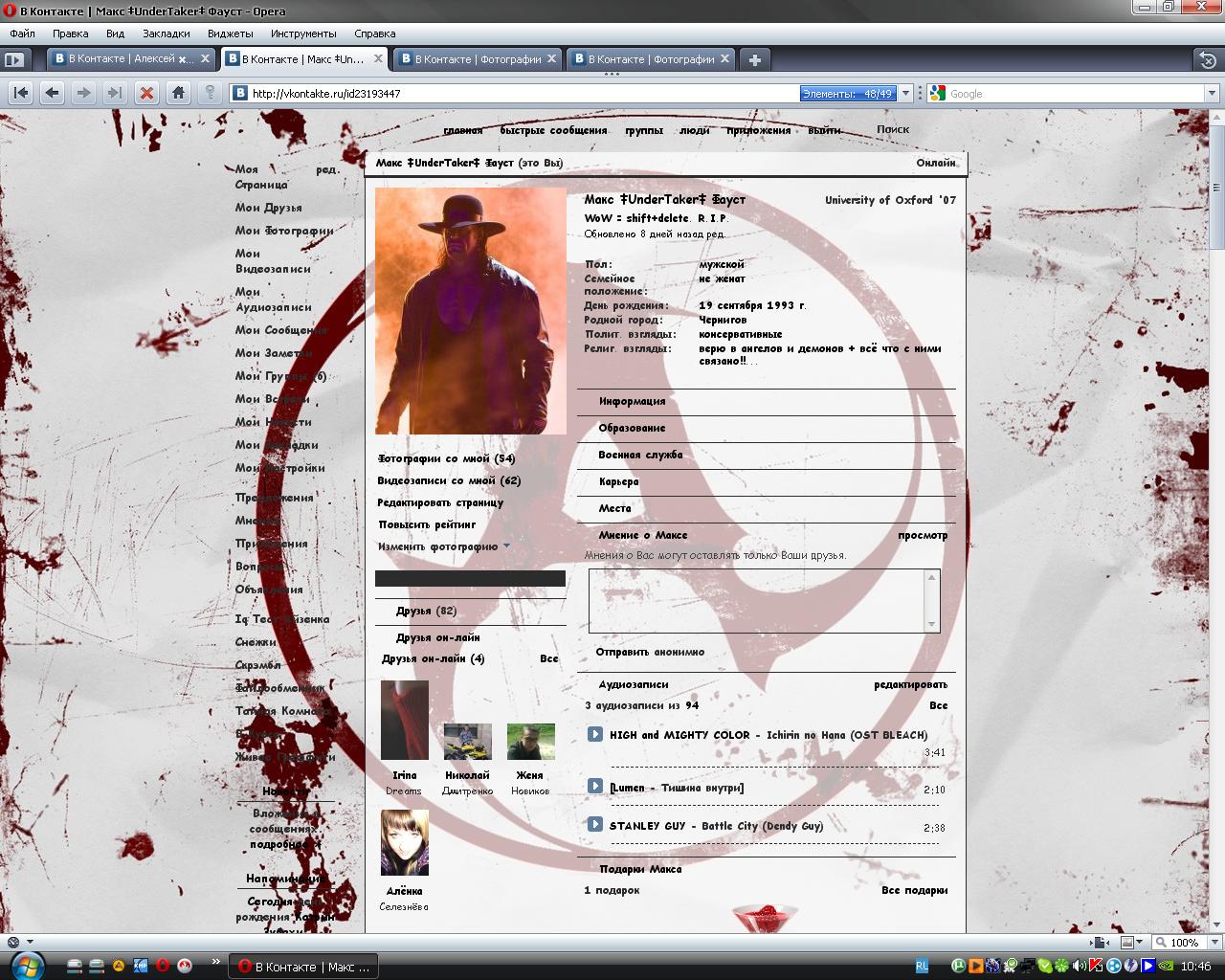Click 'Все подарки' link
The height and width of the screenshot is (980, 1225).
point(915,890)
